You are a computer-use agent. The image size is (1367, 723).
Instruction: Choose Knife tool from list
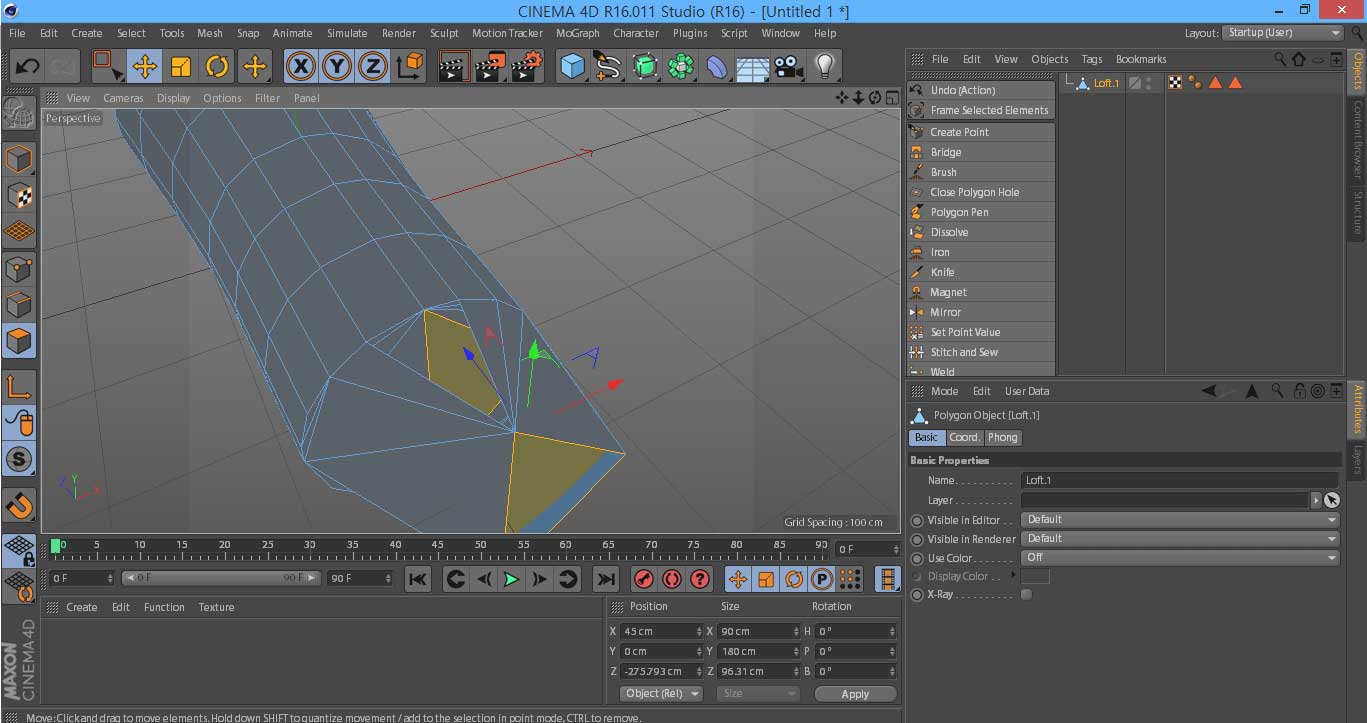tap(981, 272)
